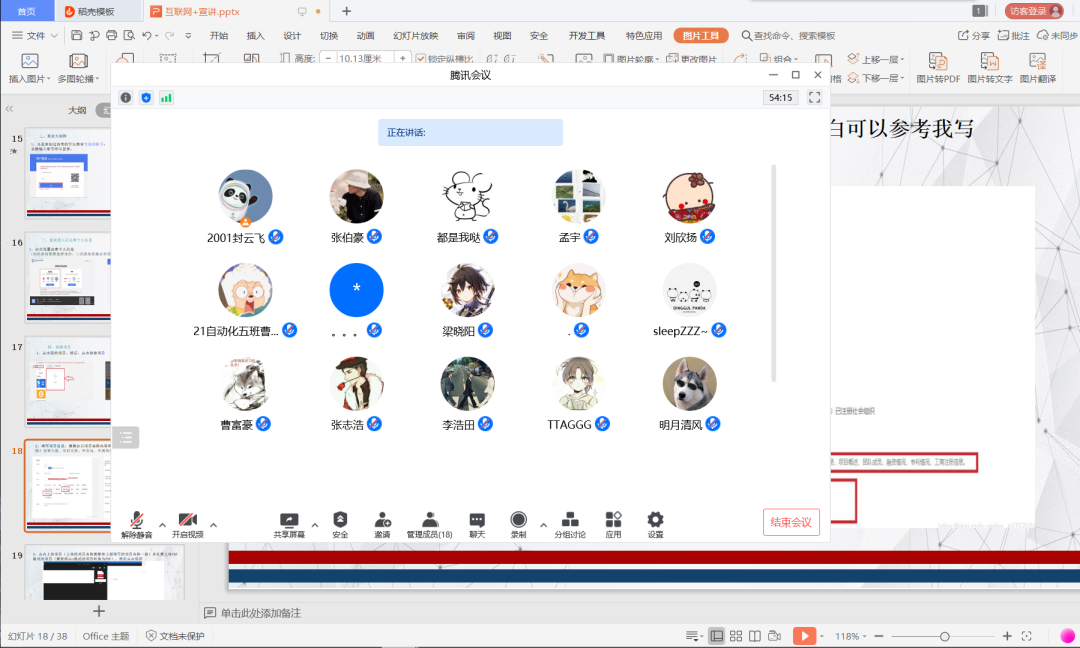Increase height with plus stepper

pos(402,59)
